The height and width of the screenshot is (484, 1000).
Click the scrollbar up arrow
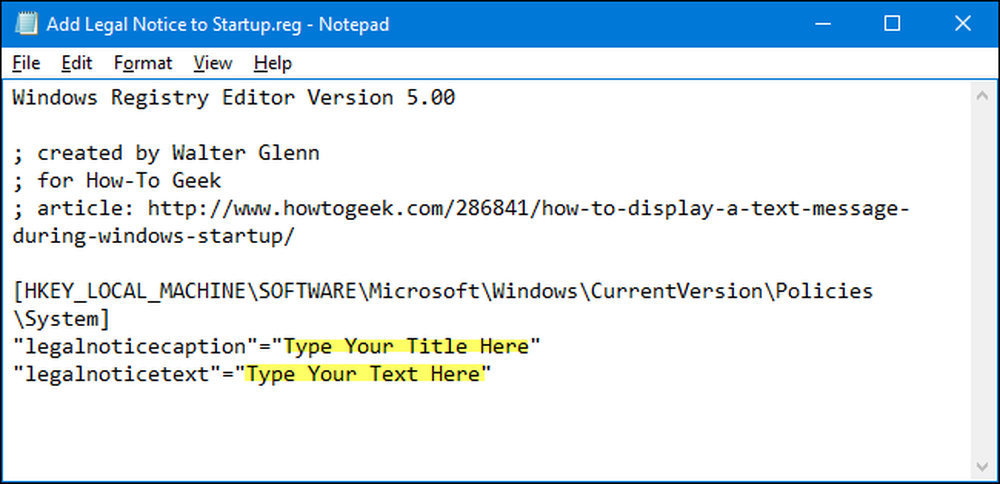(x=982, y=96)
